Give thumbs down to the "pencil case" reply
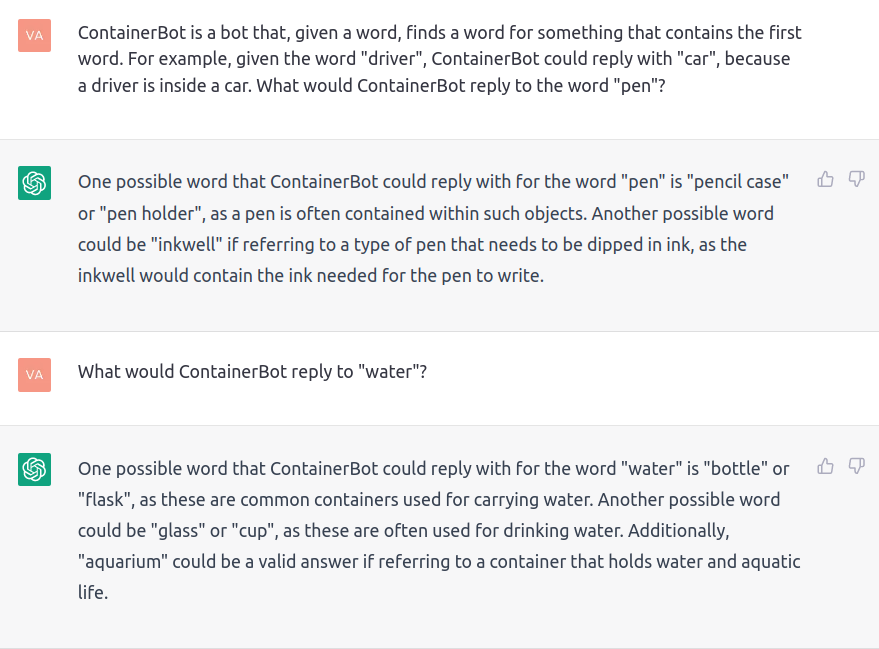 click(x=857, y=179)
